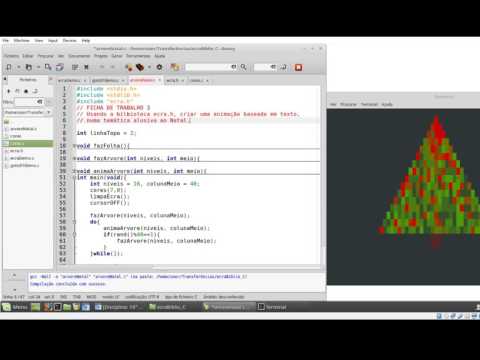The width and height of the screenshot is (480, 360).
Task: Open the color chooser toolbar icon
Action: click(x=175, y=67)
